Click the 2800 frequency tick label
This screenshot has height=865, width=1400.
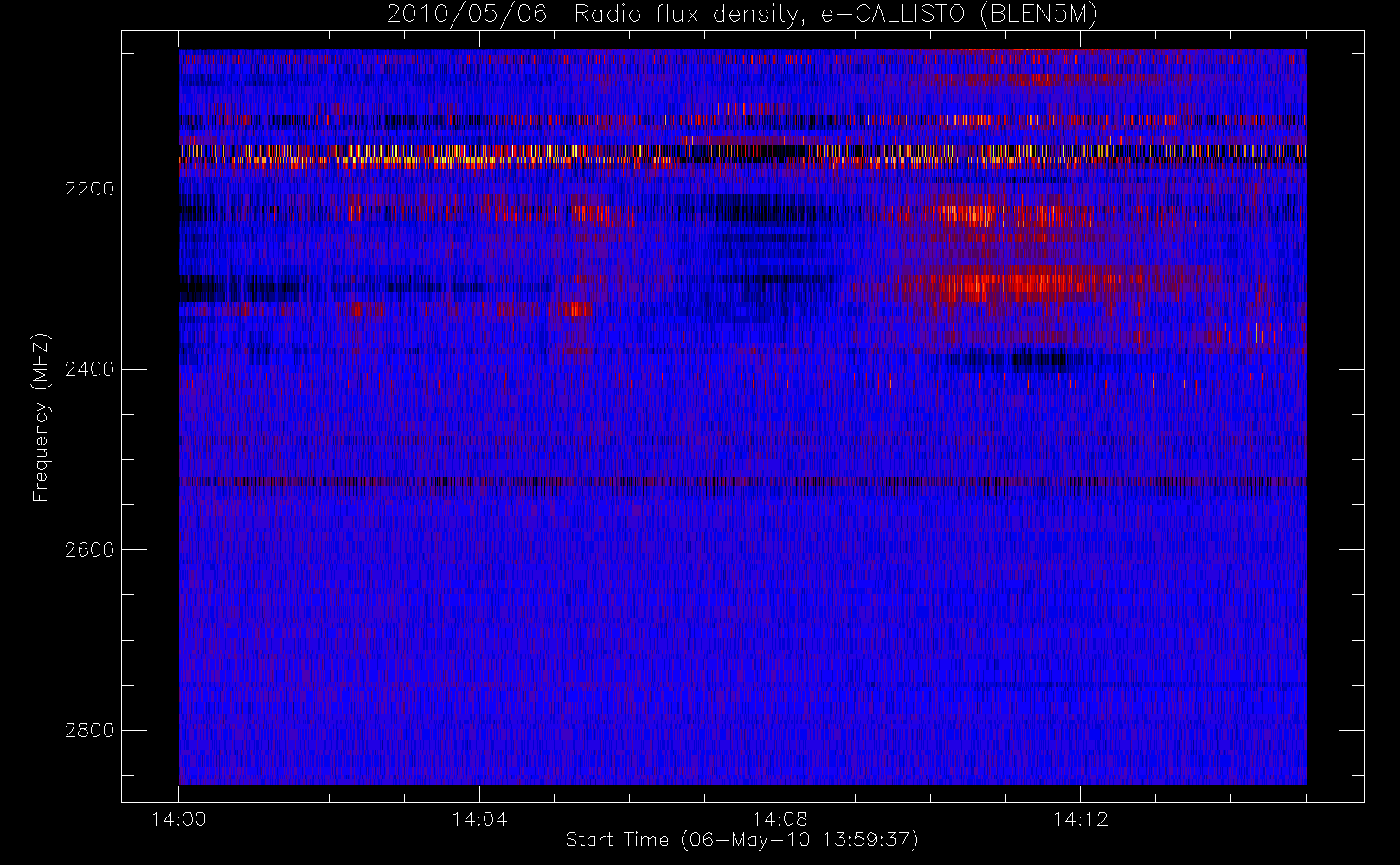(x=89, y=730)
